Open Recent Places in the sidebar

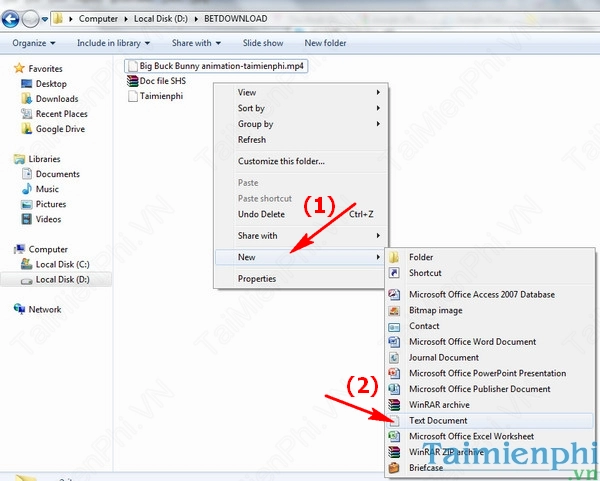coord(62,114)
